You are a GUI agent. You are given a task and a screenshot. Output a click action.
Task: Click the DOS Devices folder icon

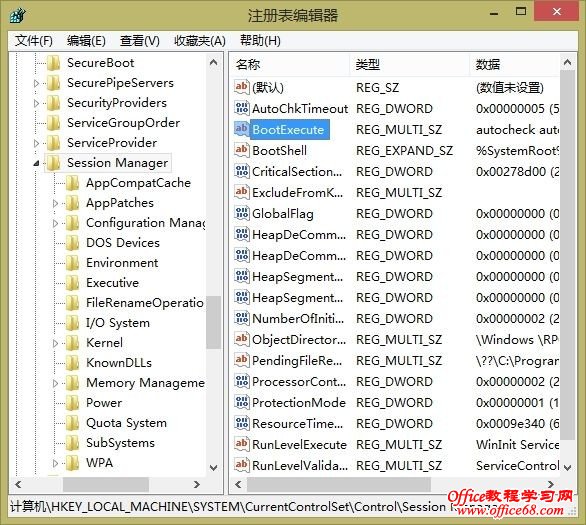click(73, 243)
